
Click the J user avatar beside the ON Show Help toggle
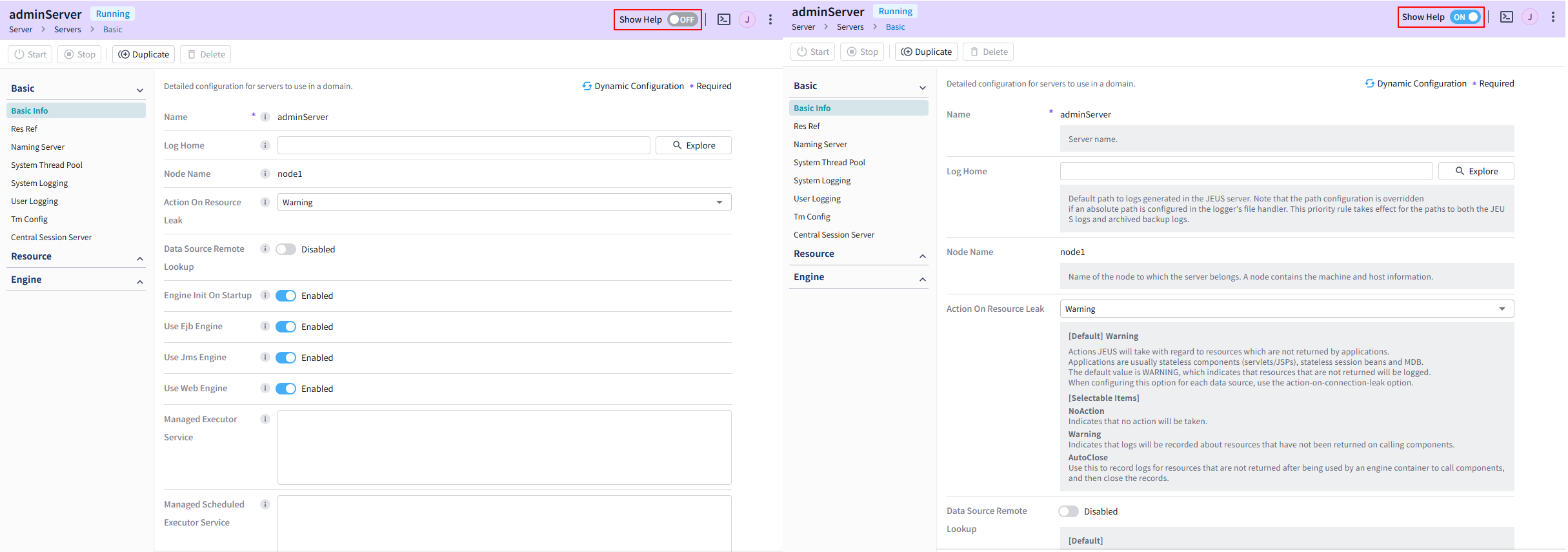[x=1529, y=17]
